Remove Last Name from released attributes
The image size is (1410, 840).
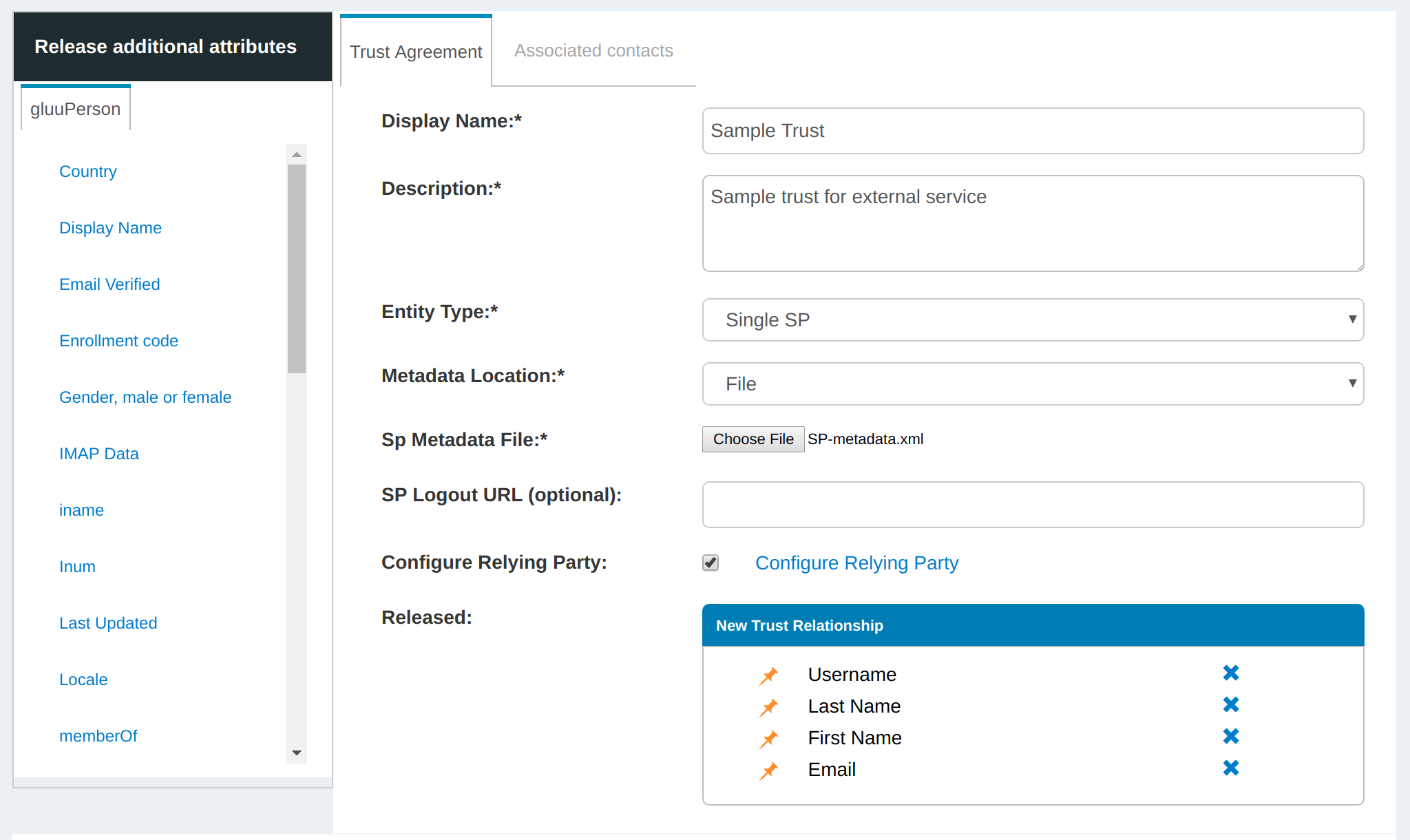pos(1230,705)
